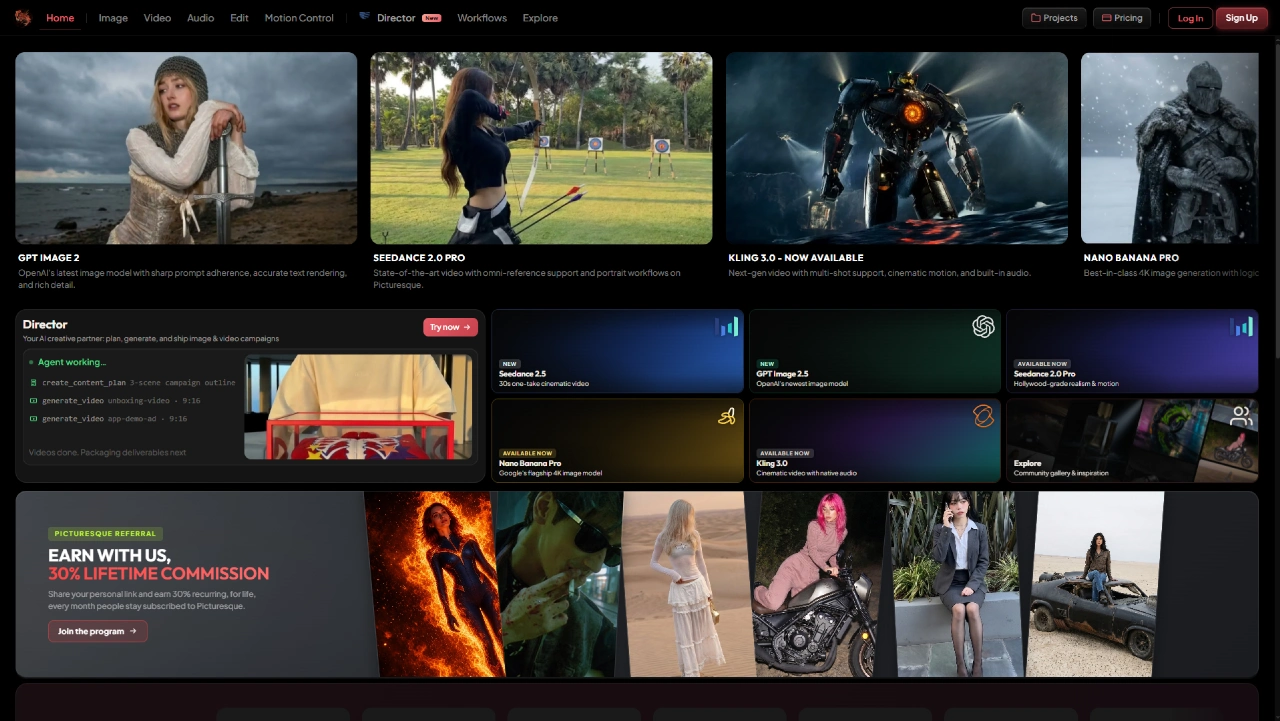Click the Log In button

(1190, 18)
